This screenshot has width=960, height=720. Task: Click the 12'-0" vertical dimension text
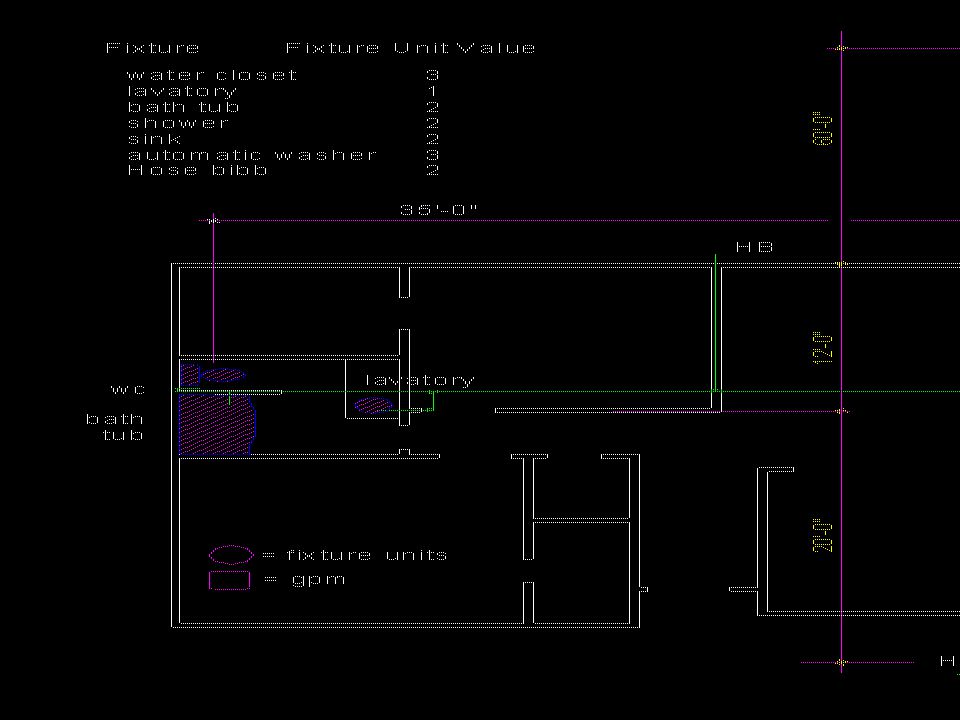pos(823,348)
